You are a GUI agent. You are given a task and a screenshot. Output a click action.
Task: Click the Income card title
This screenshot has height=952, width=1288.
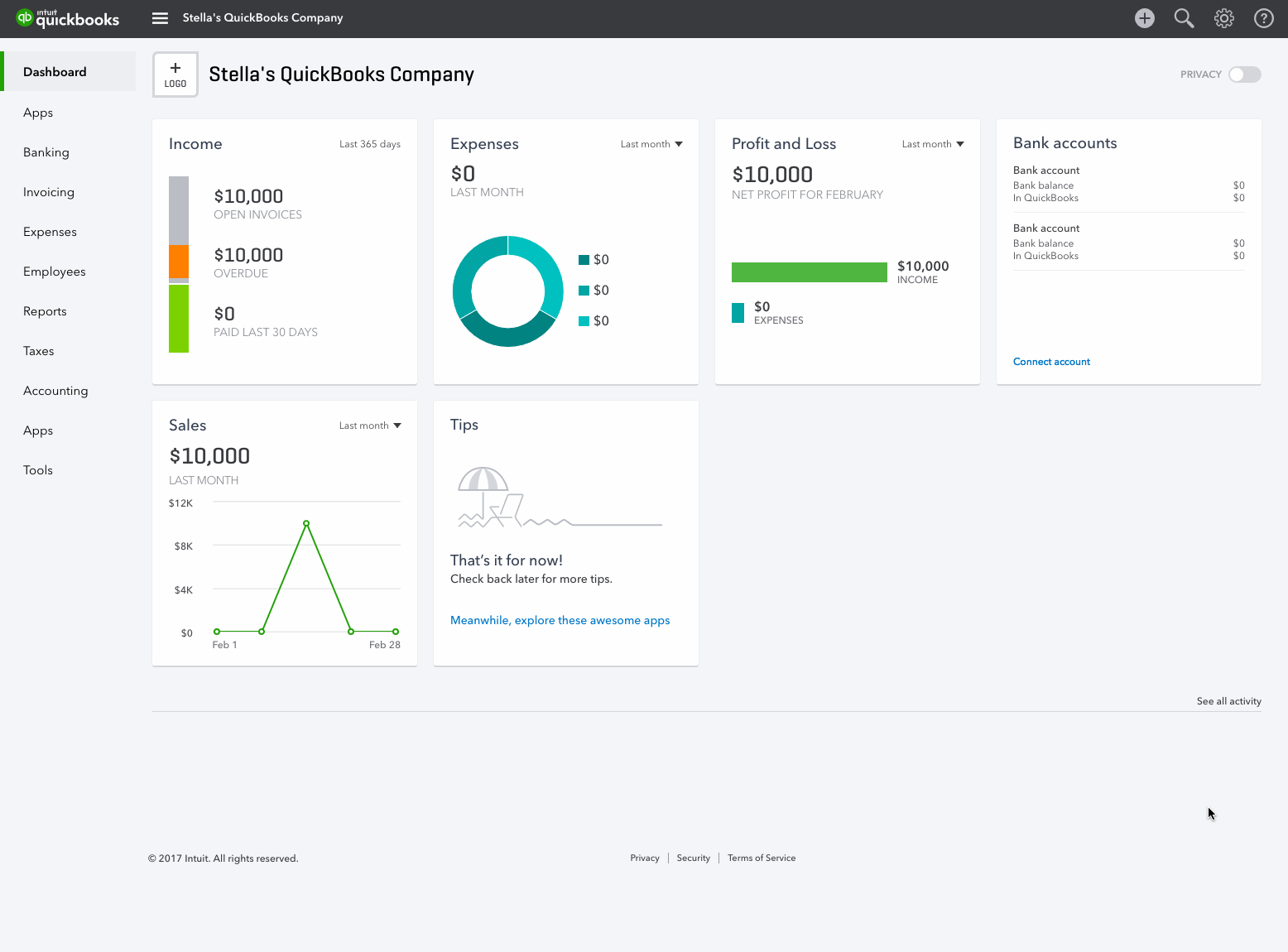tap(195, 144)
